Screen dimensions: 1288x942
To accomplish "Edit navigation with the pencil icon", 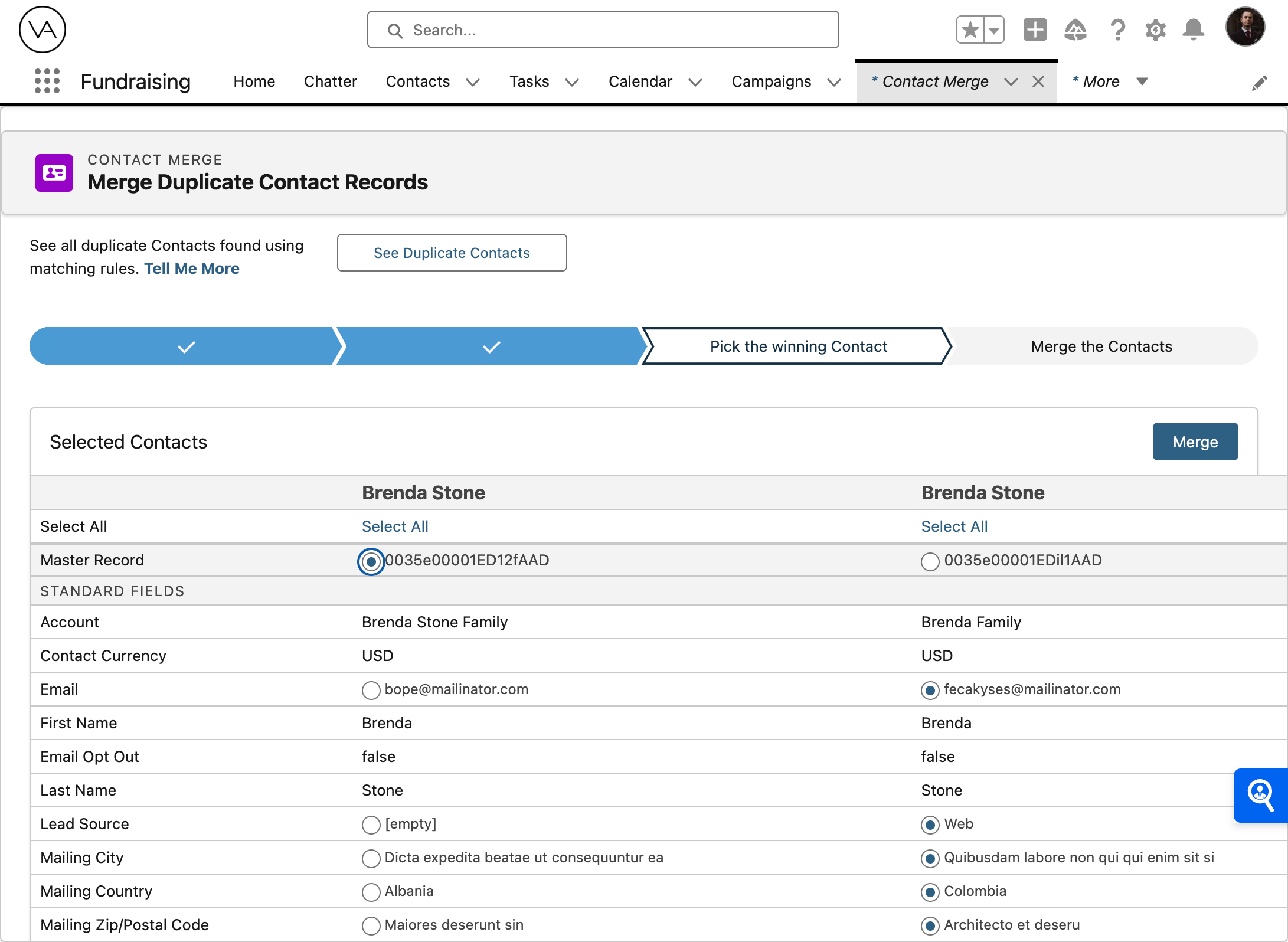I will click(x=1259, y=83).
